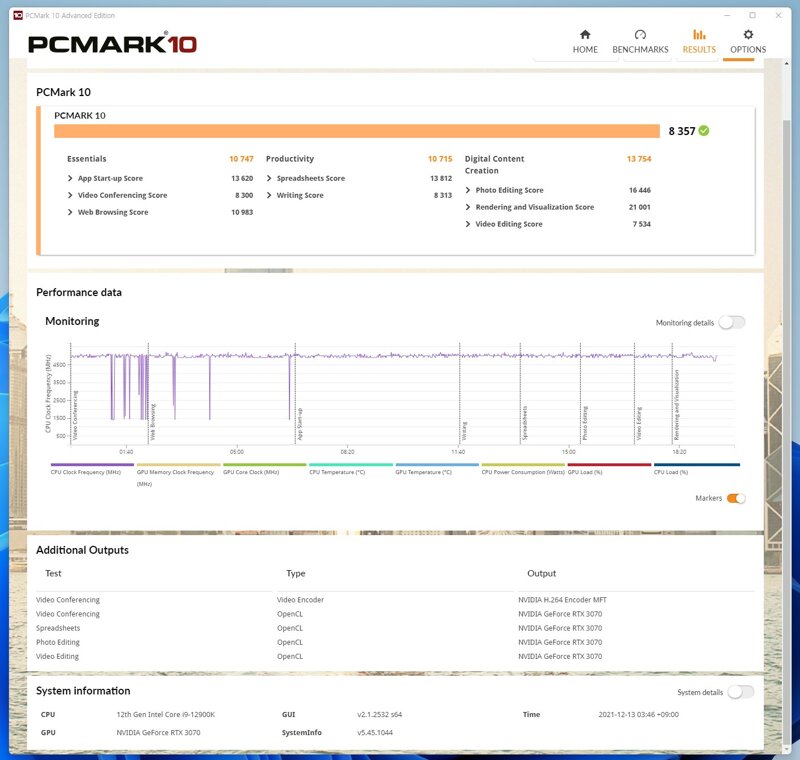Click the overall score 8 357
The height and width of the screenshot is (760, 800).
(x=682, y=131)
